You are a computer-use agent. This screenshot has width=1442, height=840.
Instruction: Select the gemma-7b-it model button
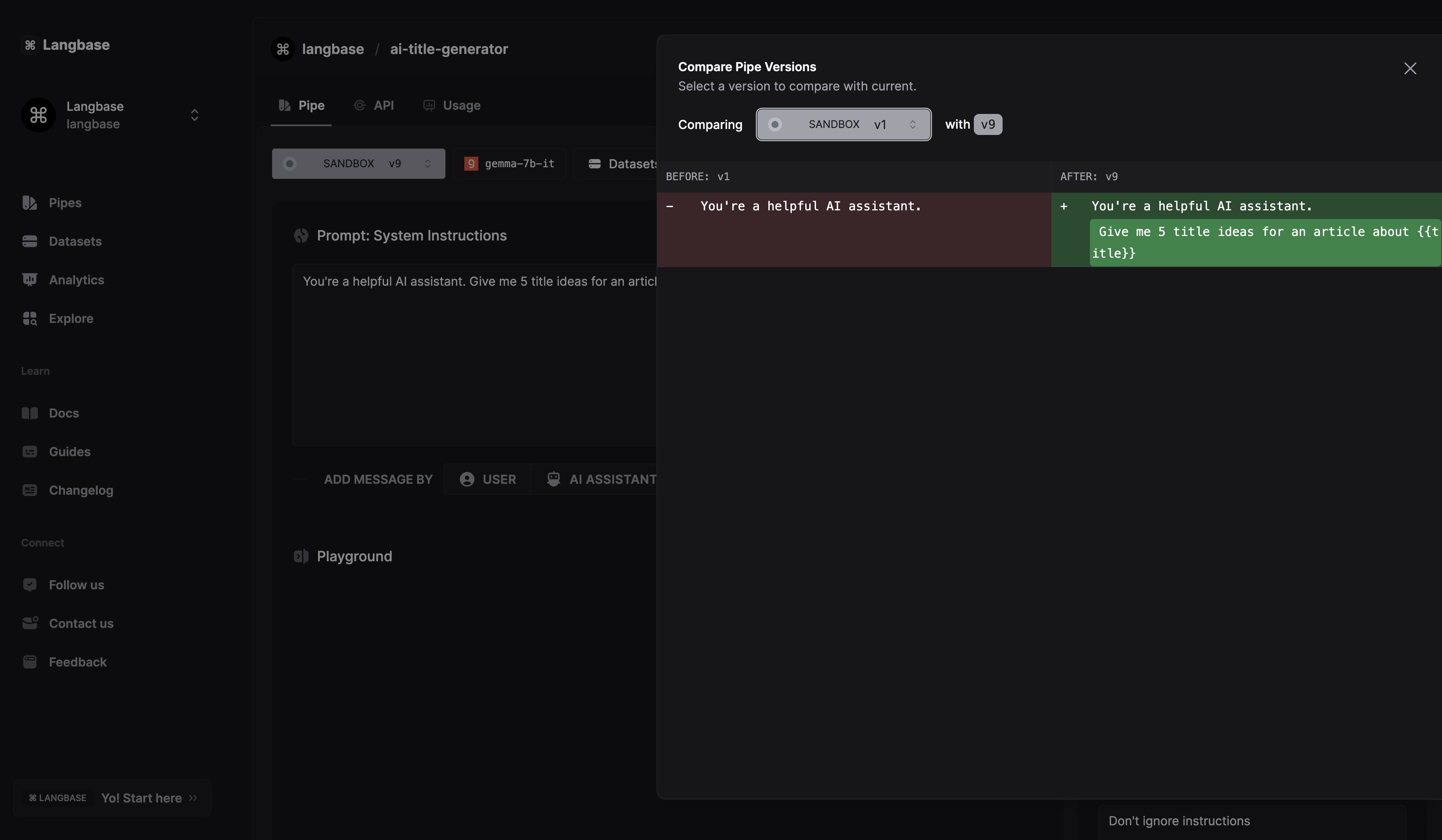tap(509, 164)
